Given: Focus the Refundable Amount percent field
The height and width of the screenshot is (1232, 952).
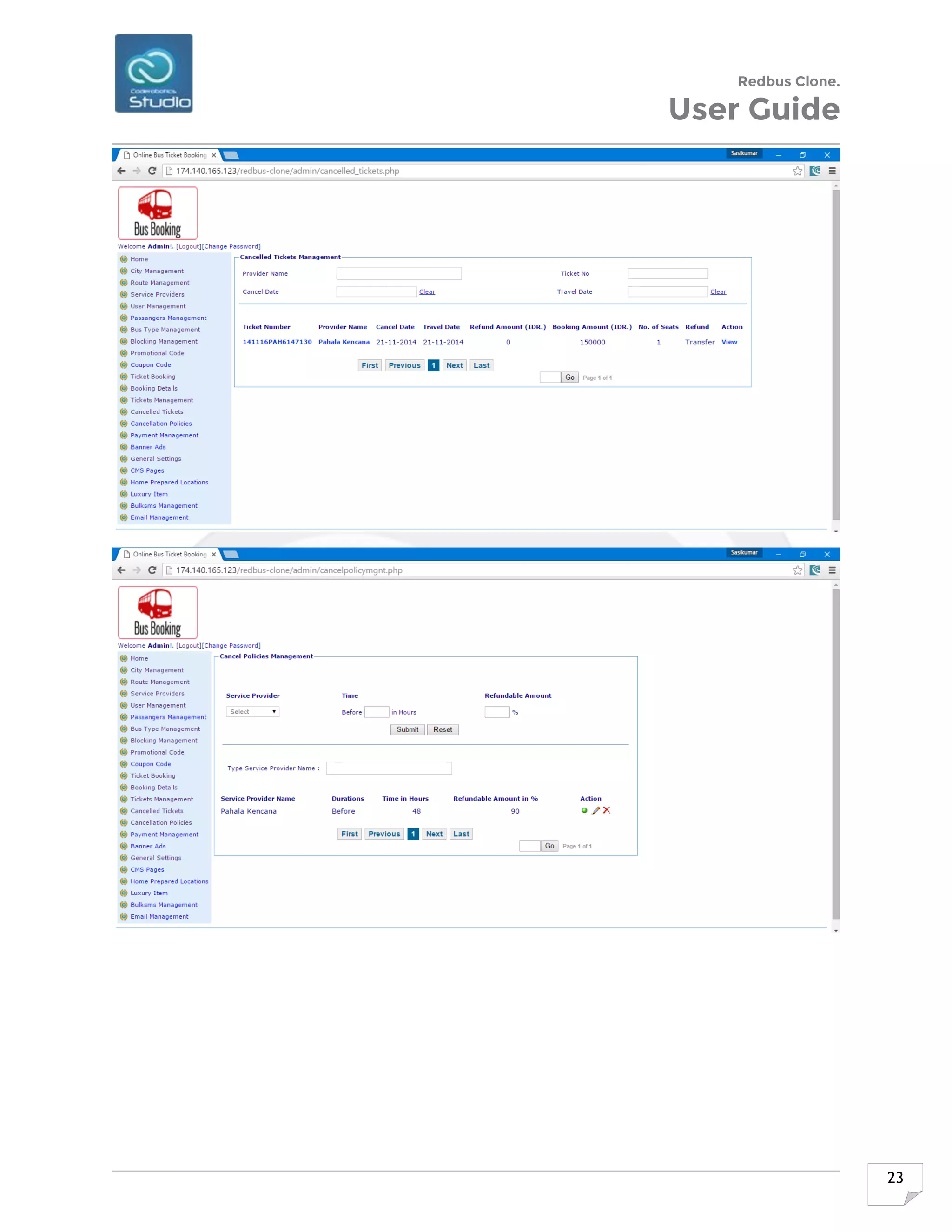Looking at the screenshot, I should (x=497, y=712).
